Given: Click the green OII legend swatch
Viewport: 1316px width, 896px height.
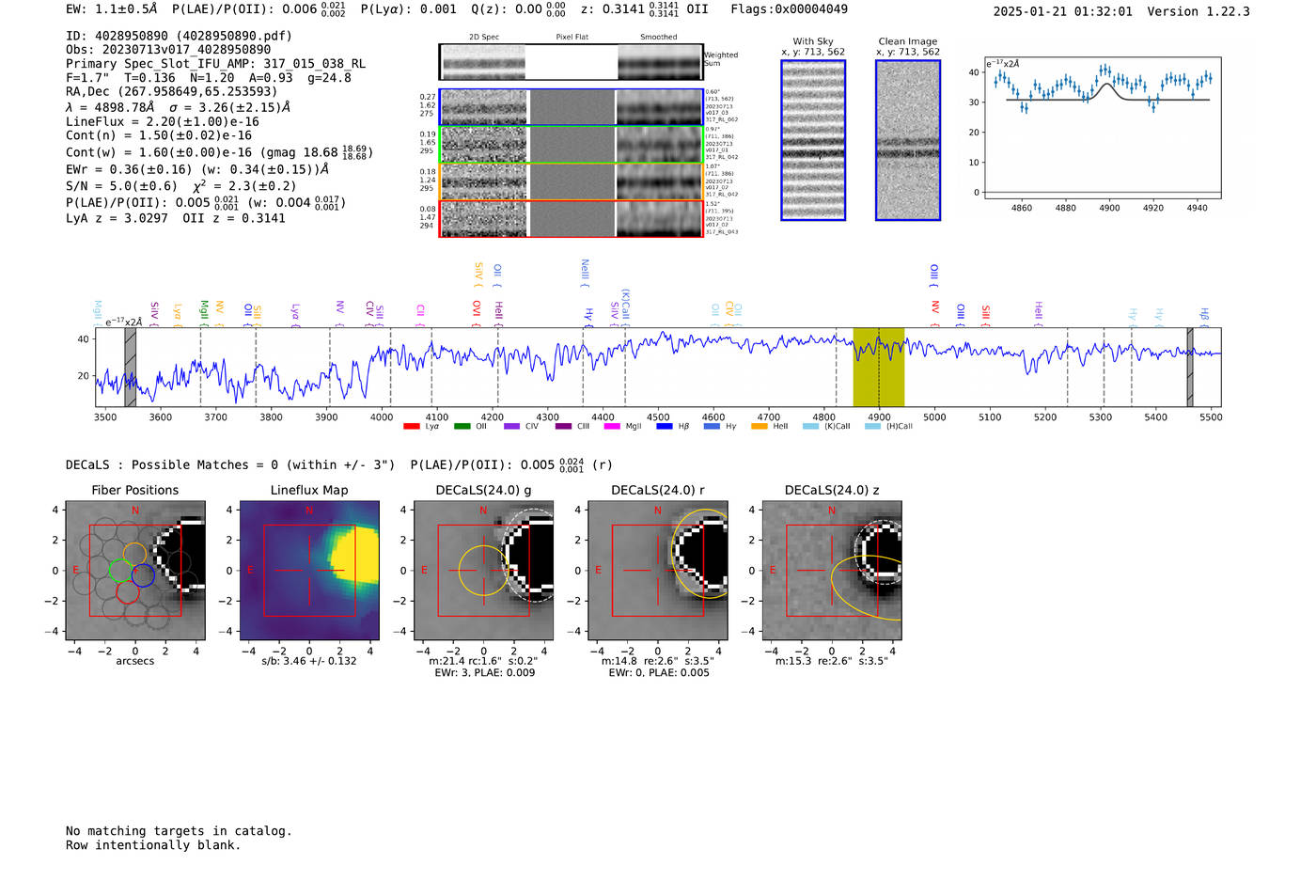Looking at the screenshot, I should pos(462,427).
